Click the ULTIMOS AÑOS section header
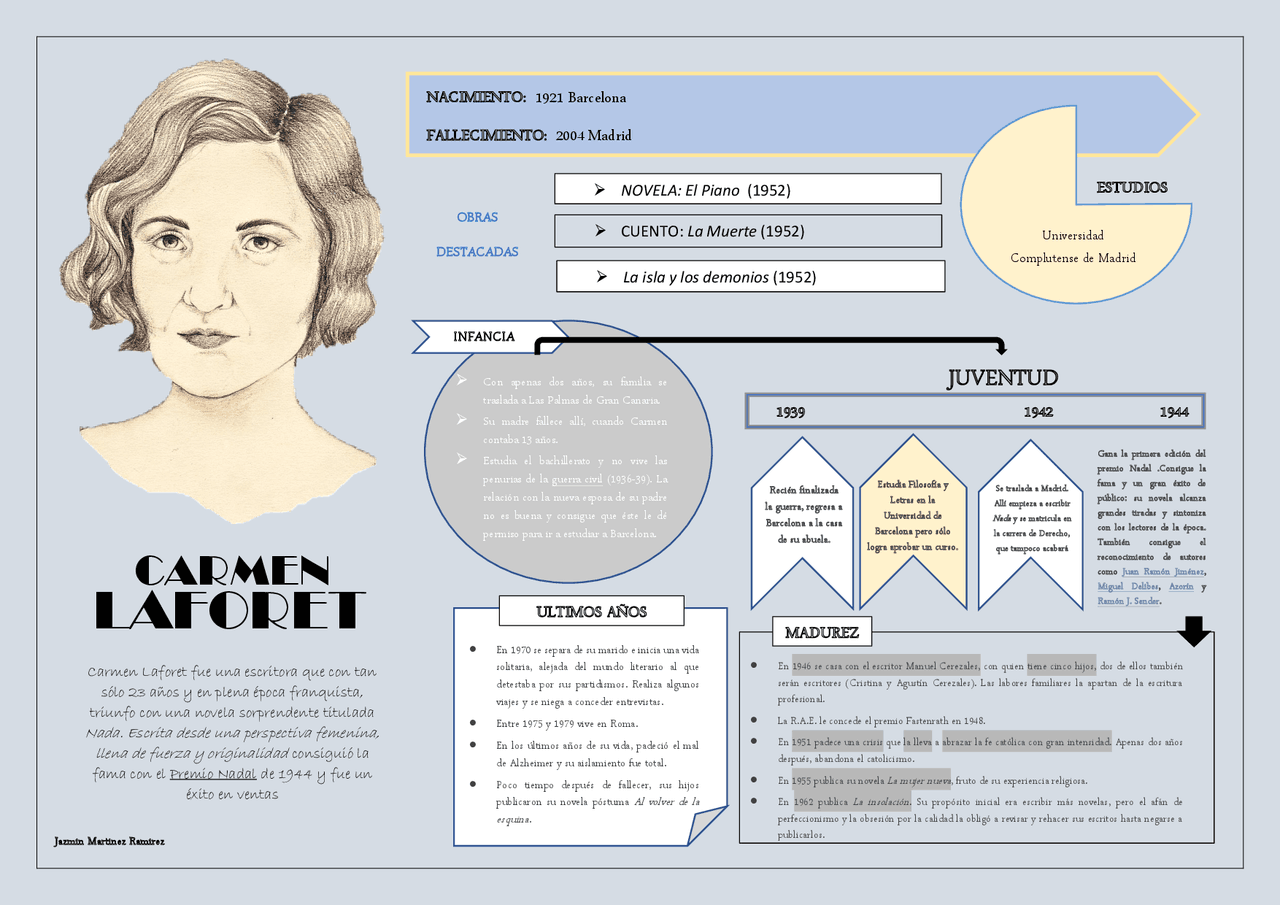 coord(591,611)
